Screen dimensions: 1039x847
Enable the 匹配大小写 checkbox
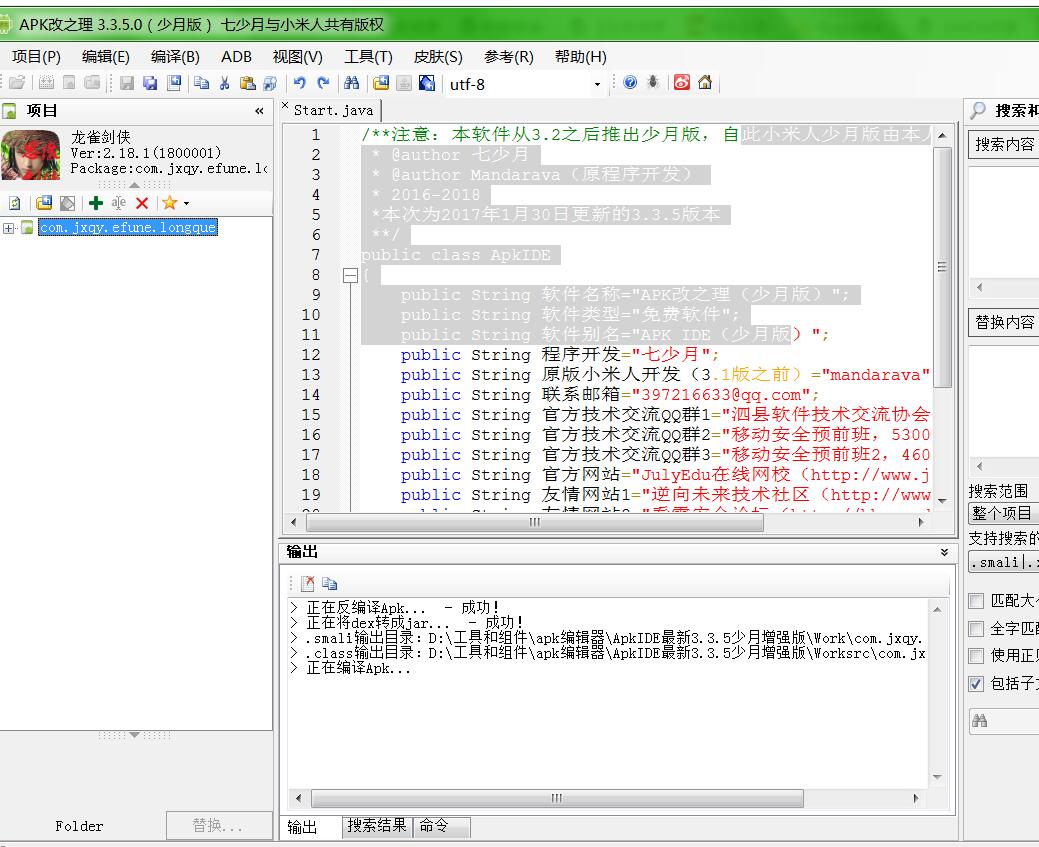(976, 601)
